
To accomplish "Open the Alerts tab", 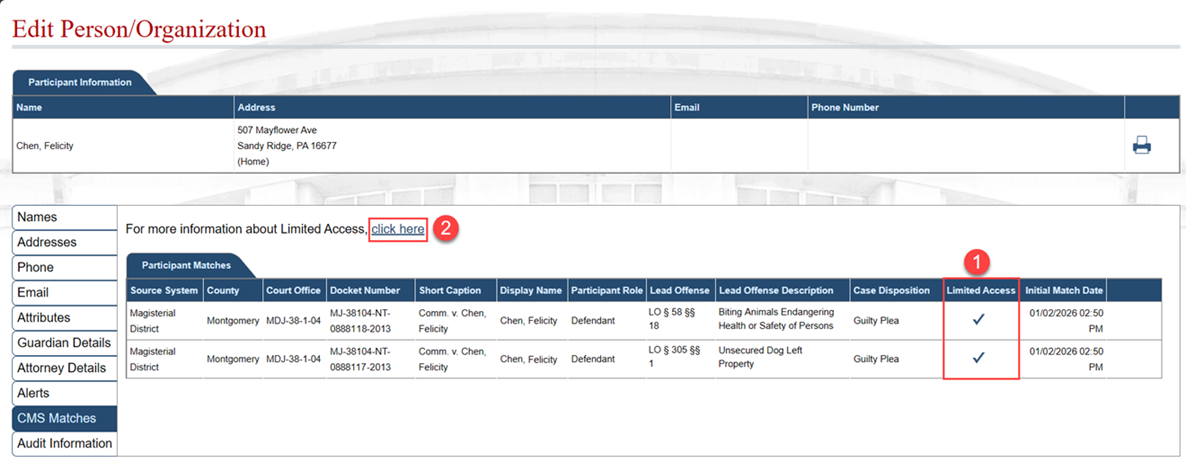I will 33,393.
